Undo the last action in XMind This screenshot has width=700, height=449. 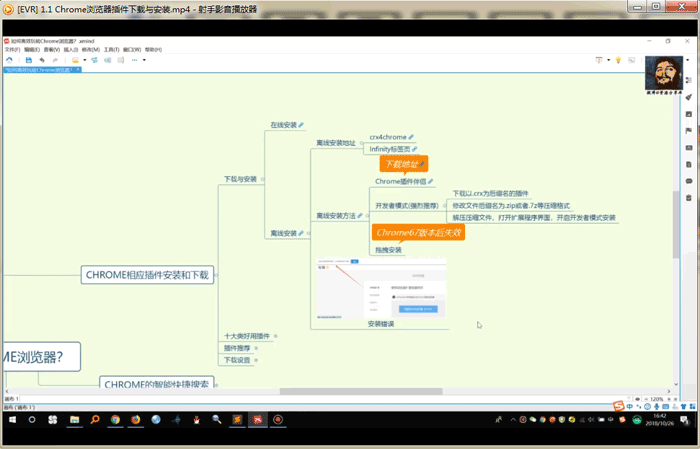coord(42,60)
